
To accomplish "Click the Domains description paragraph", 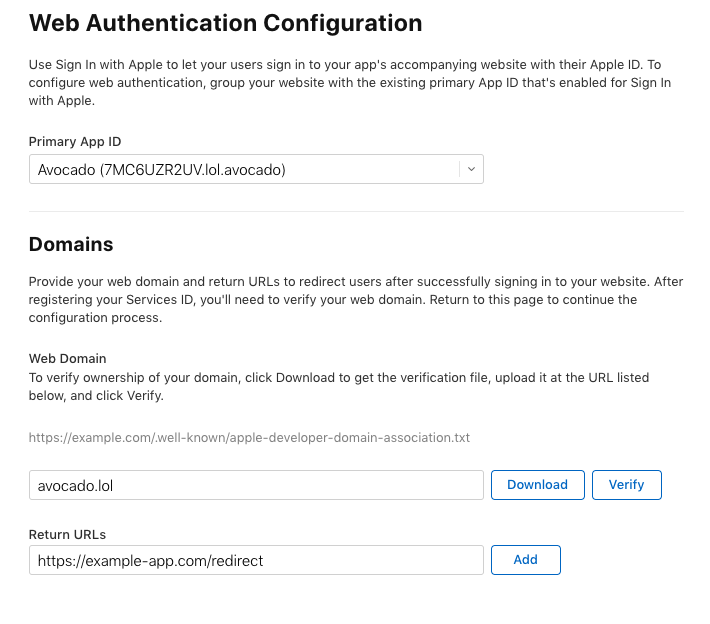I will point(355,300).
